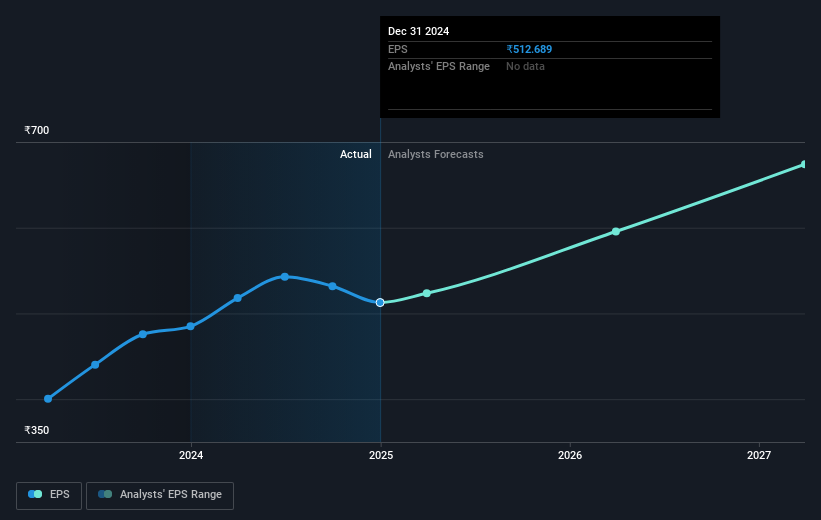Click the 'Actual' region label

[x=356, y=154]
